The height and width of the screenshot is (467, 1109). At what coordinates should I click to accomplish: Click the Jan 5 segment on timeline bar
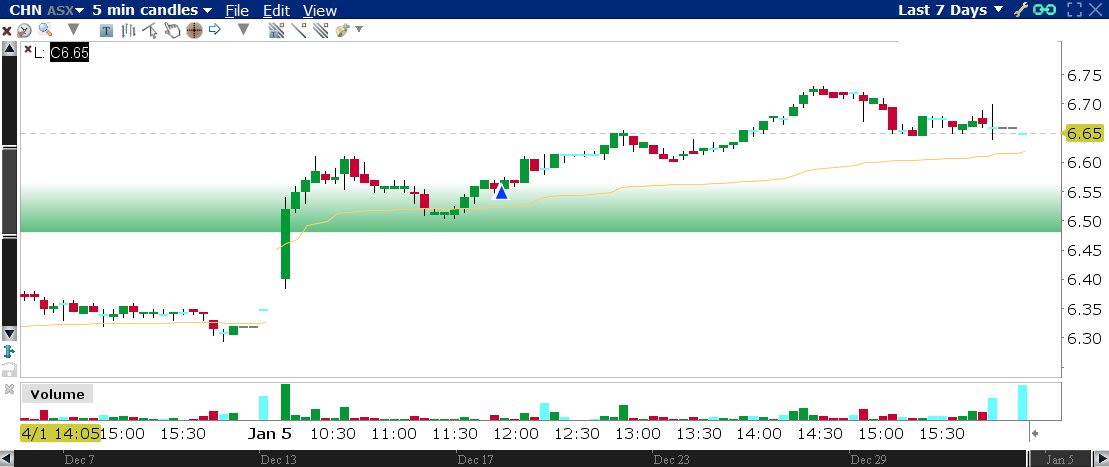point(1060,460)
